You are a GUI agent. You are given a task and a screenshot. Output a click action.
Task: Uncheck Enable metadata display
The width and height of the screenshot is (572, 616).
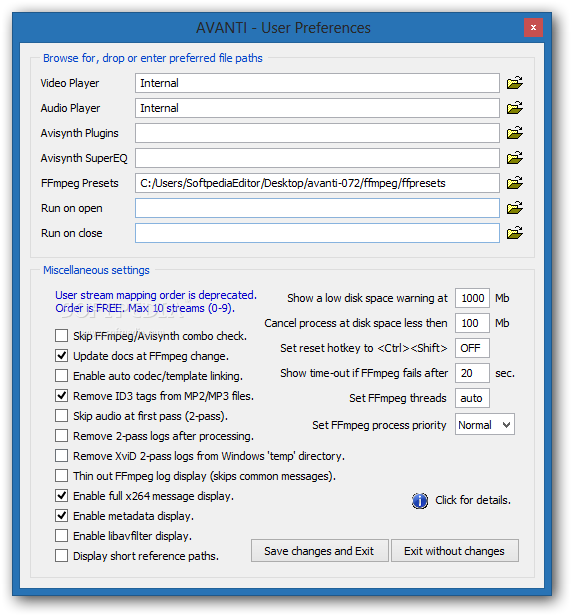pos(61,516)
